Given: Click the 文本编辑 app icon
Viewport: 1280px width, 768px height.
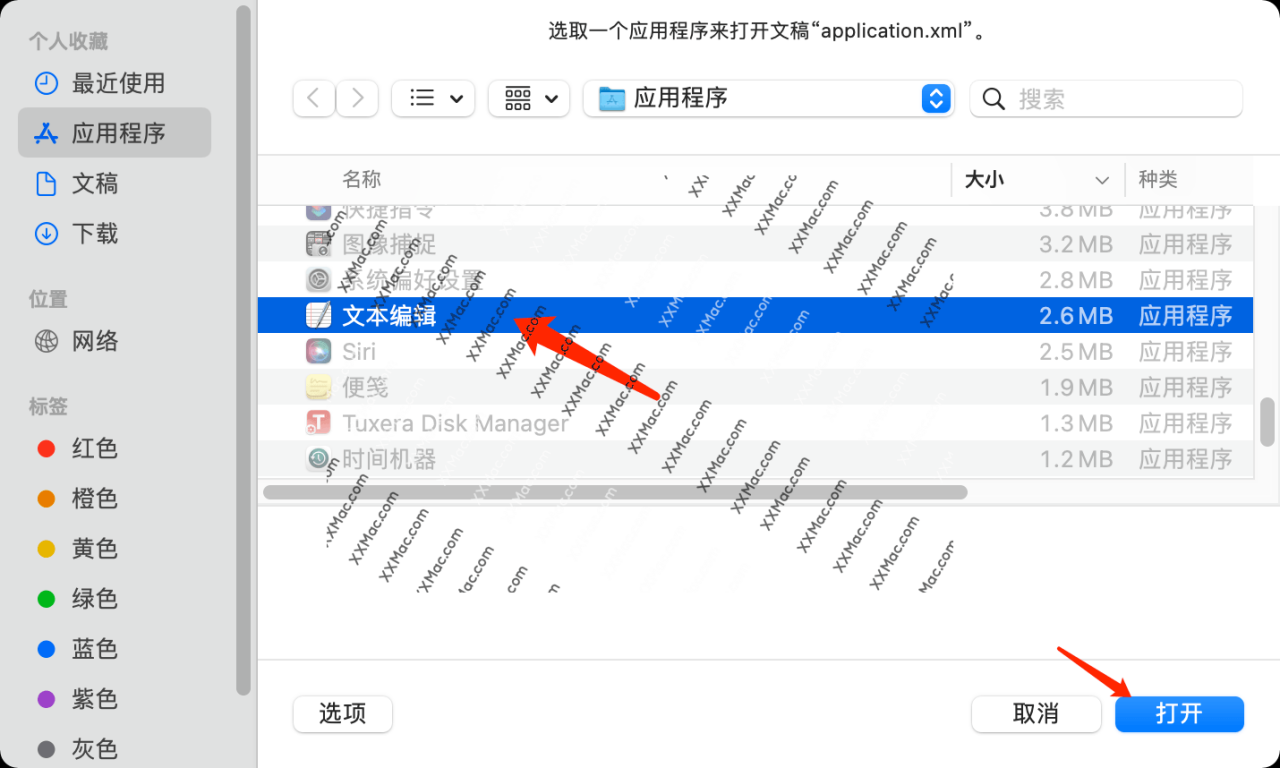Looking at the screenshot, I should (x=318, y=315).
